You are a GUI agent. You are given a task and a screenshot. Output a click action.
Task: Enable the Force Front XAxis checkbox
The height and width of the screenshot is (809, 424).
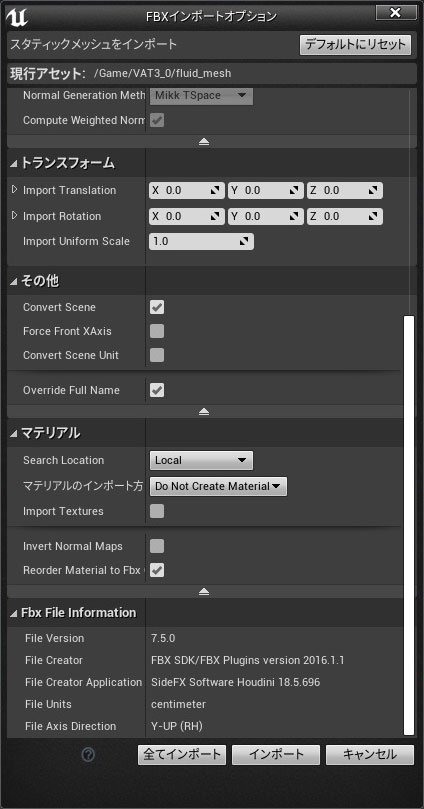[157, 331]
